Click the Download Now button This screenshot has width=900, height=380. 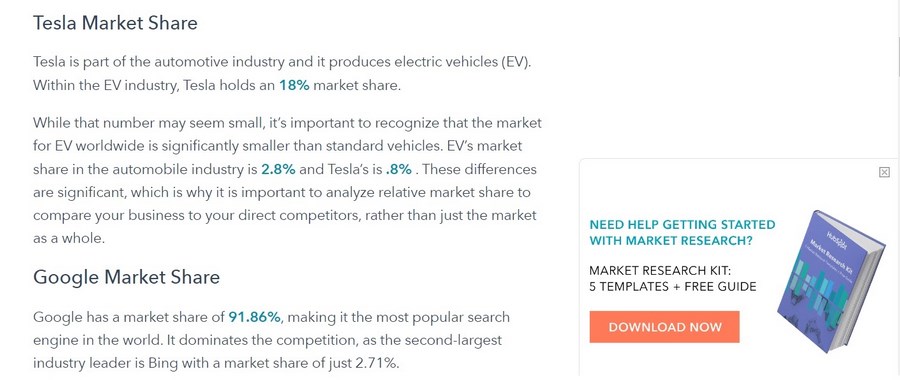(x=664, y=327)
